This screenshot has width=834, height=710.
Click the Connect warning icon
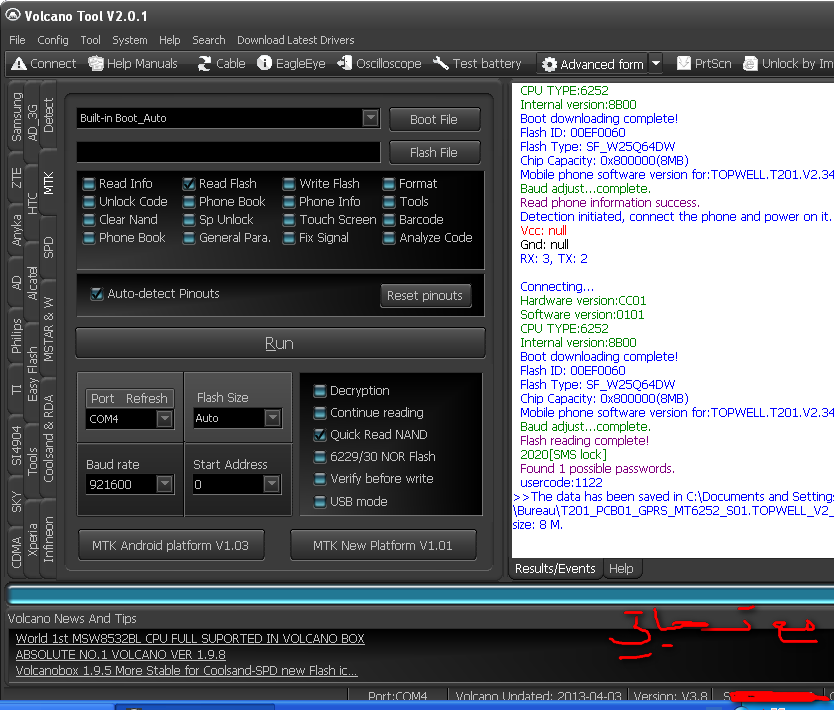(x=19, y=64)
